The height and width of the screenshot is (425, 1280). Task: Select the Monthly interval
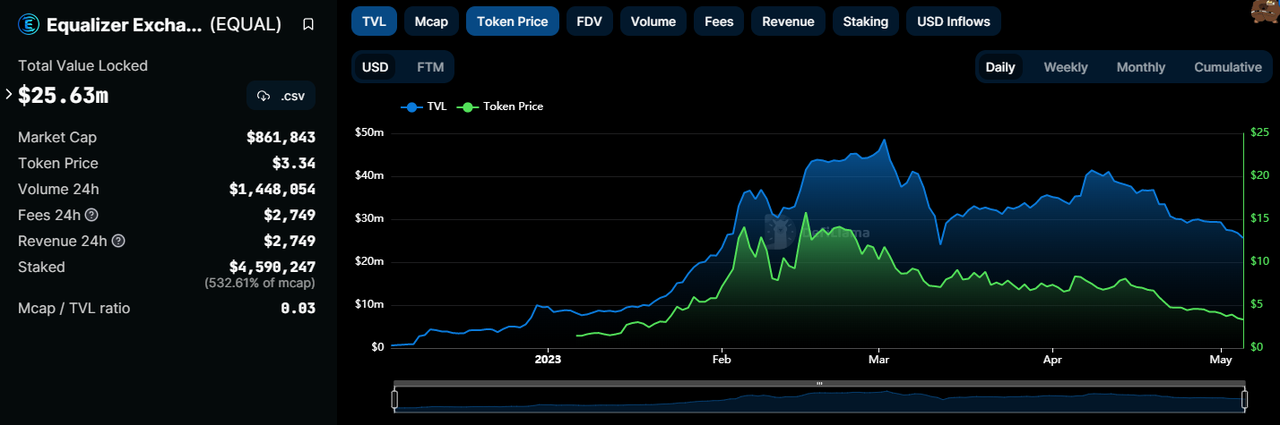(1141, 67)
